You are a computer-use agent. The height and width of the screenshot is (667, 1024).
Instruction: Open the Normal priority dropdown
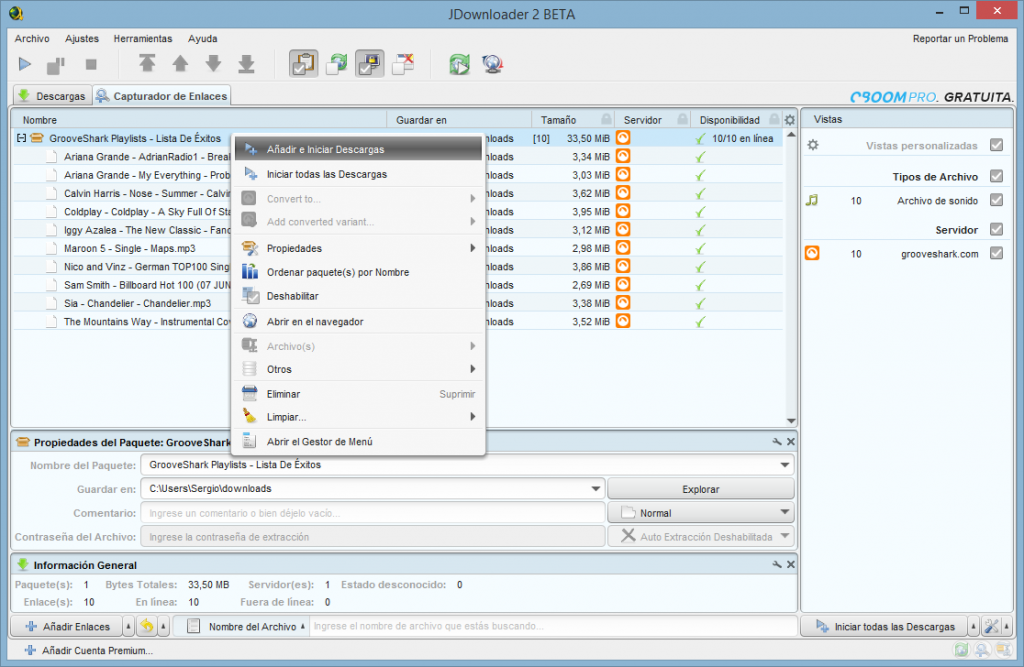click(701, 513)
